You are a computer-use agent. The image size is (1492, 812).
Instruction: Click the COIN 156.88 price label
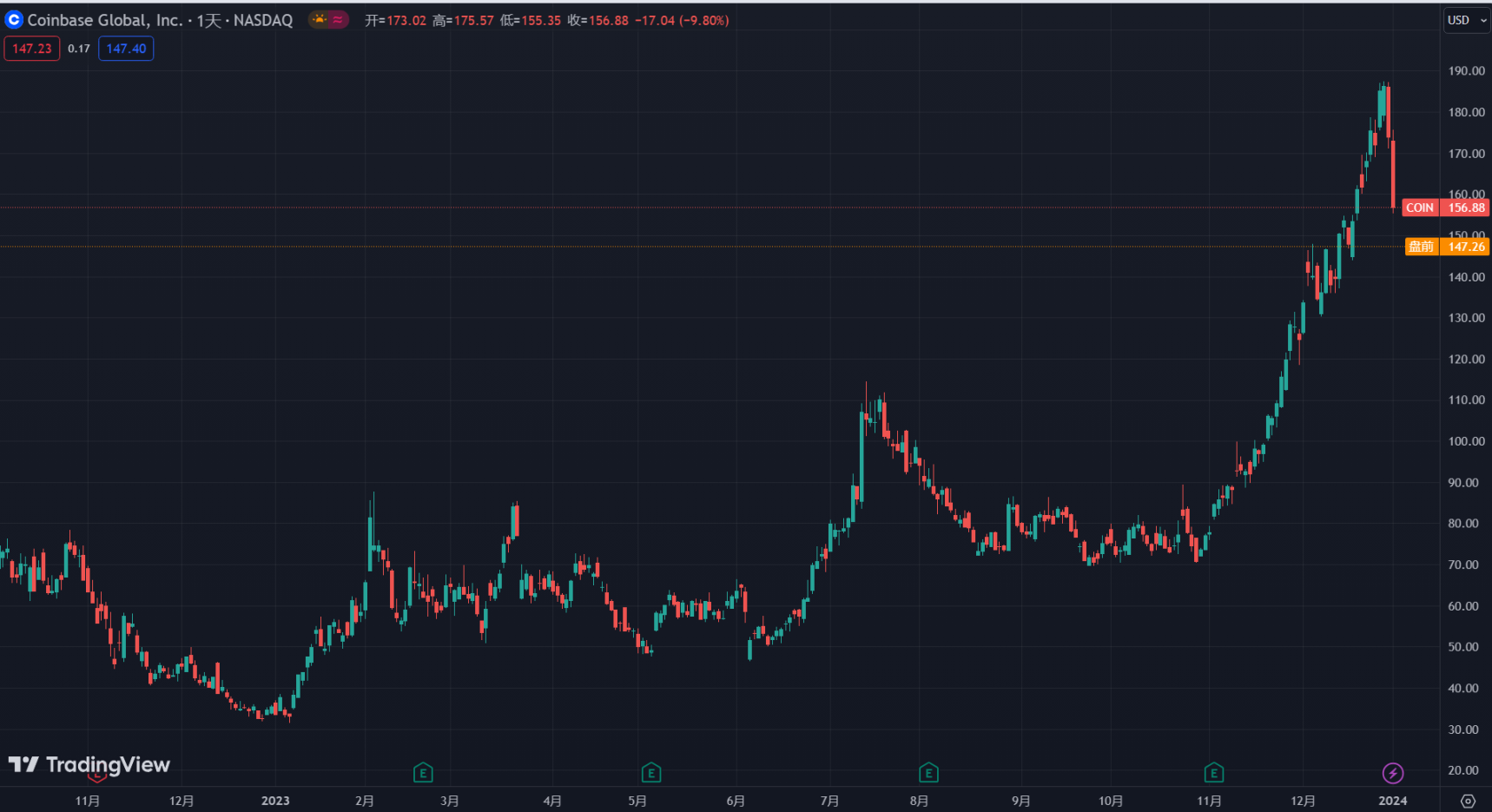tap(1446, 208)
